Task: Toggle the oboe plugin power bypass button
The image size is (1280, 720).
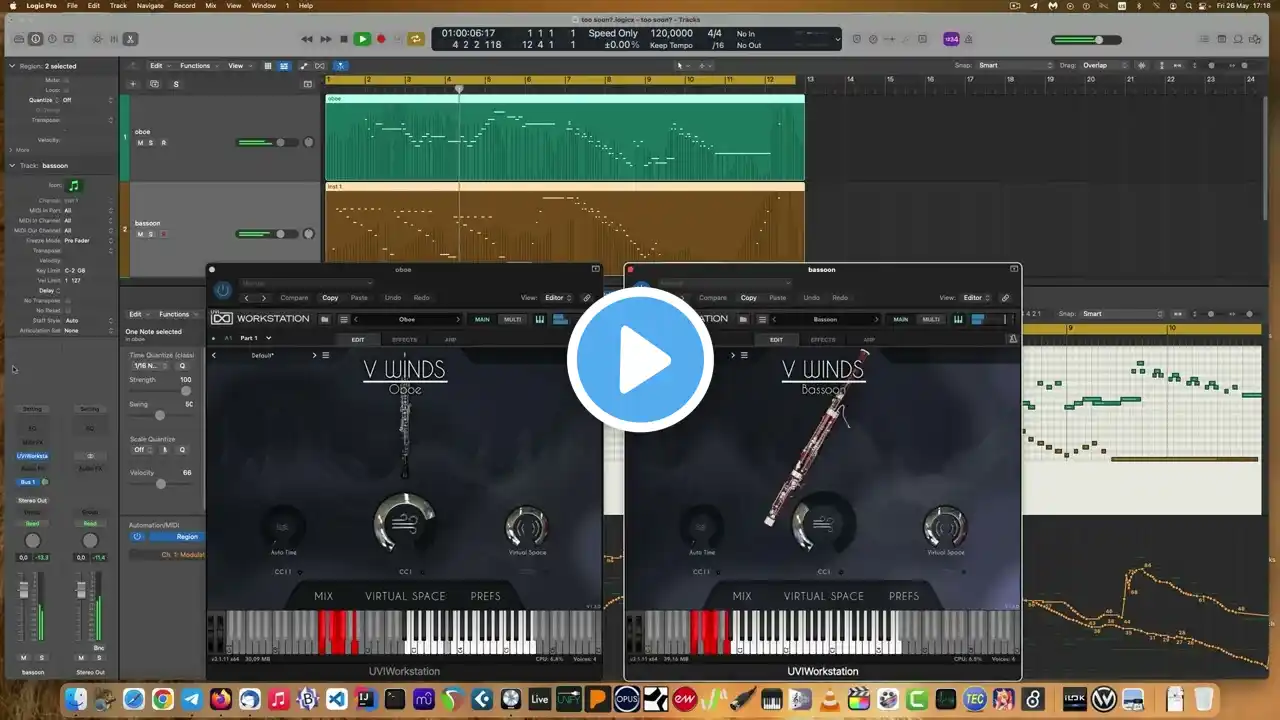Action: (222, 290)
